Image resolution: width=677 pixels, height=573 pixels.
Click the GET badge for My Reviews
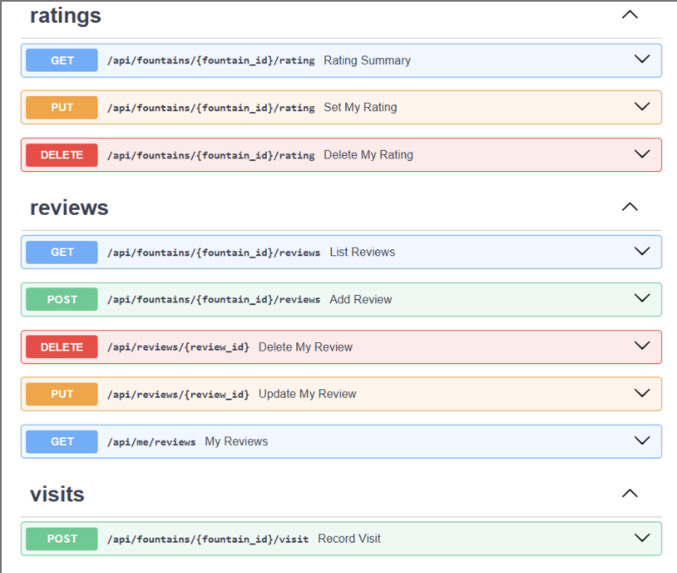pos(62,441)
